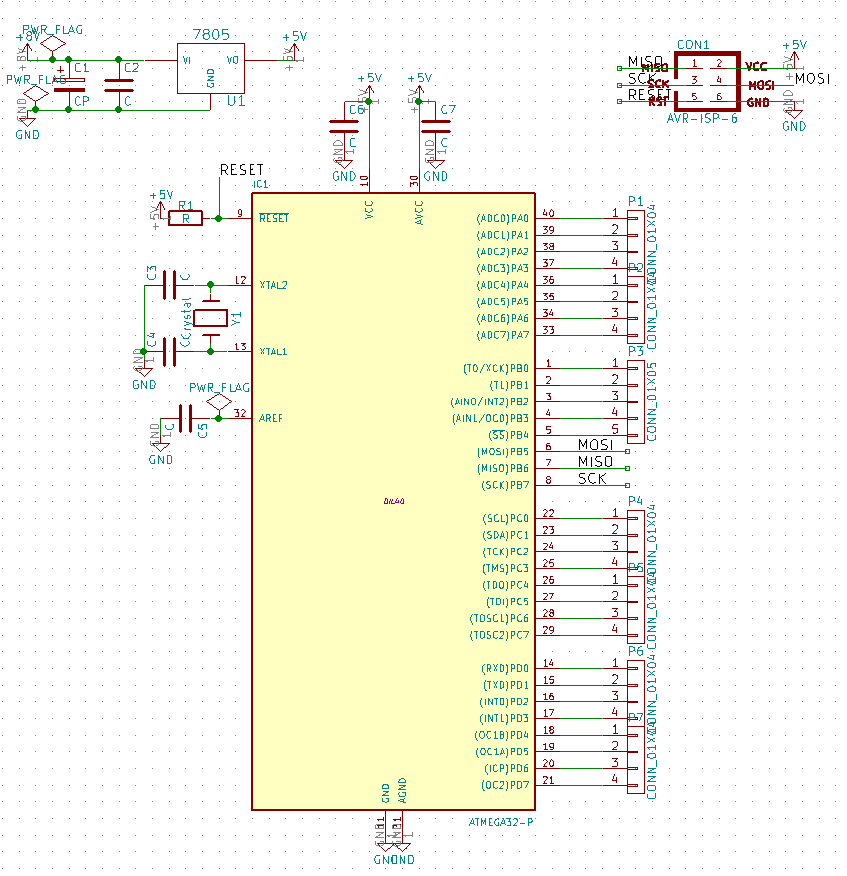Click the PWR_FLAG symbol on the AREF net
Screen dimensions: 847x876
(x=218, y=403)
